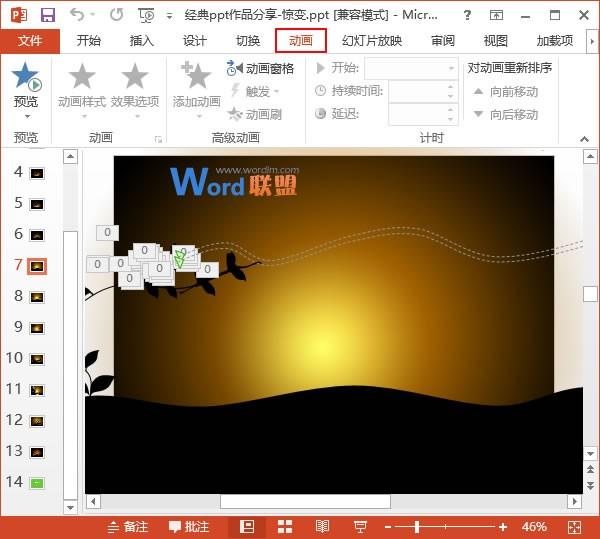Image resolution: width=600 pixels, height=539 pixels.
Task: Click the reading view book icon
Action: 323,526
